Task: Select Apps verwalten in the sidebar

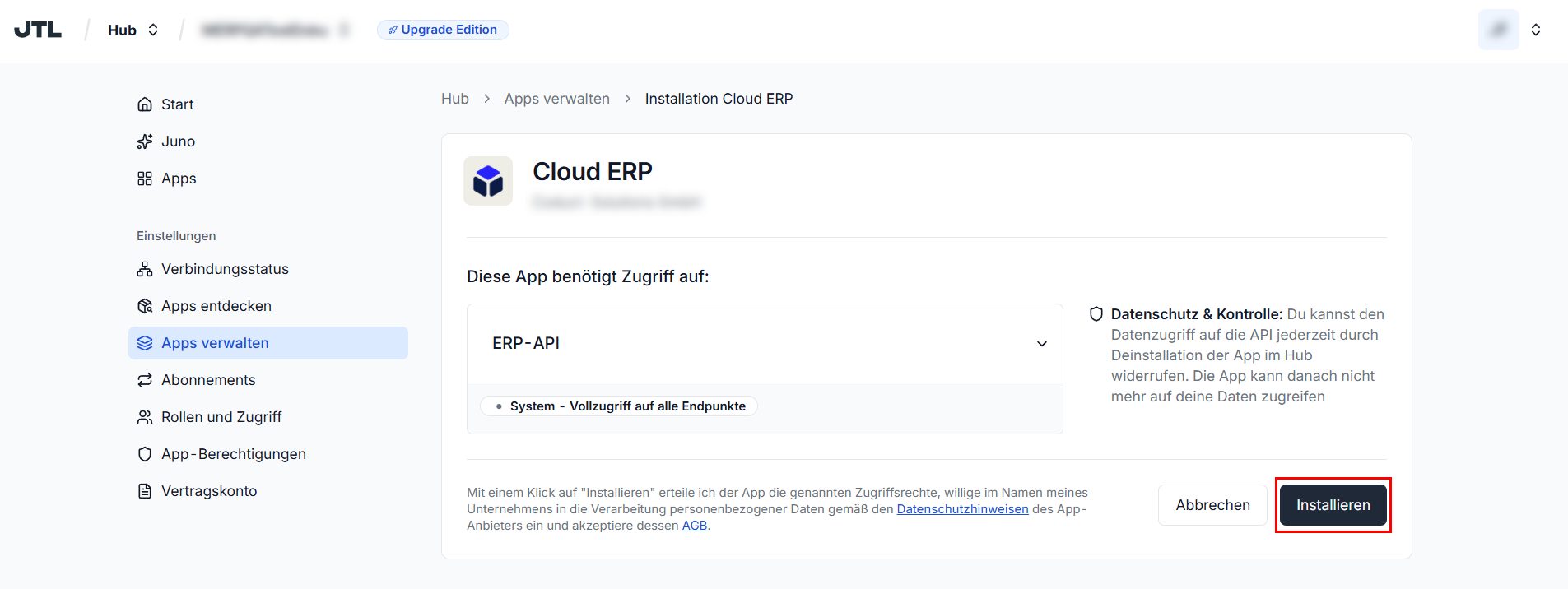Action: click(268, 343)
